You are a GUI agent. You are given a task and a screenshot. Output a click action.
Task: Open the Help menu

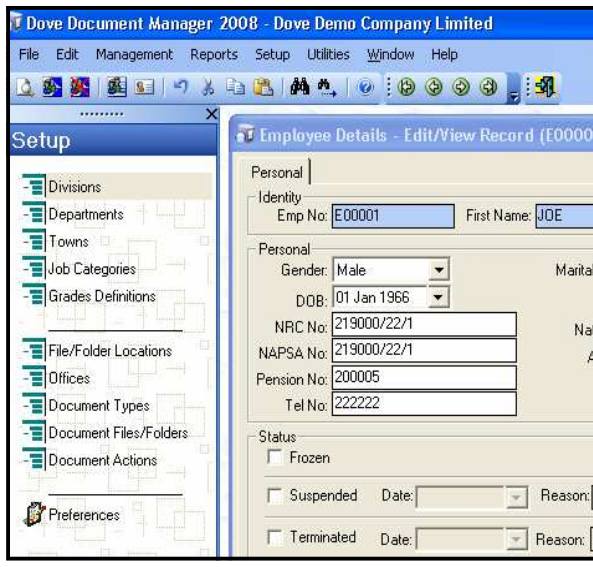tap(444, 54)
